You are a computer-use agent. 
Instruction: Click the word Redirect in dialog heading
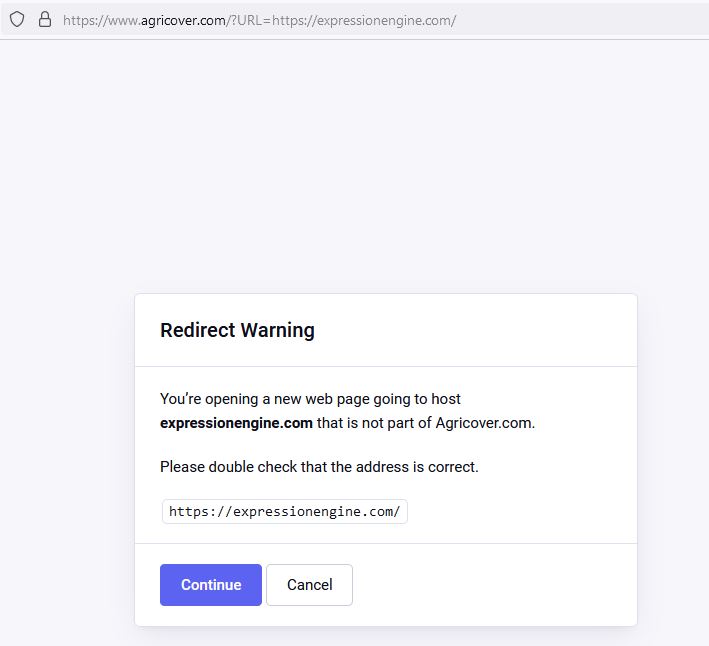(196, 330)
